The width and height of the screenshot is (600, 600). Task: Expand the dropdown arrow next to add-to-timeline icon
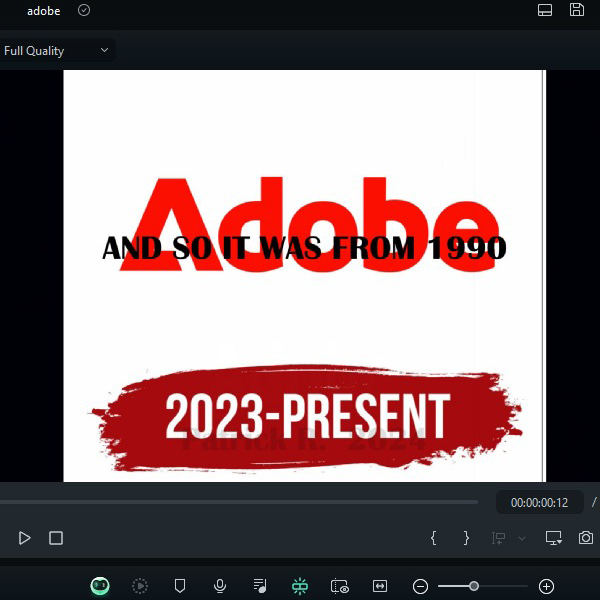pyautogui.click(x=521, y=538)
